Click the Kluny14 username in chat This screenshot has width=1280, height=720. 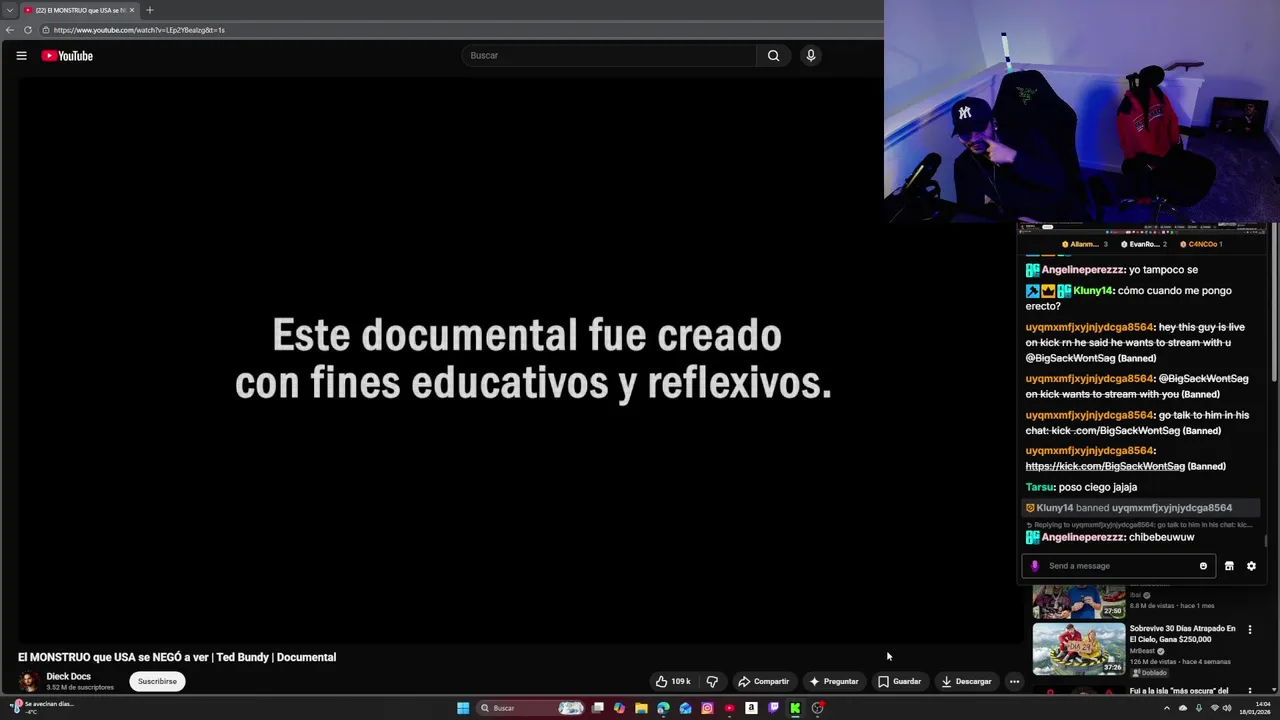pos(1093,291)
